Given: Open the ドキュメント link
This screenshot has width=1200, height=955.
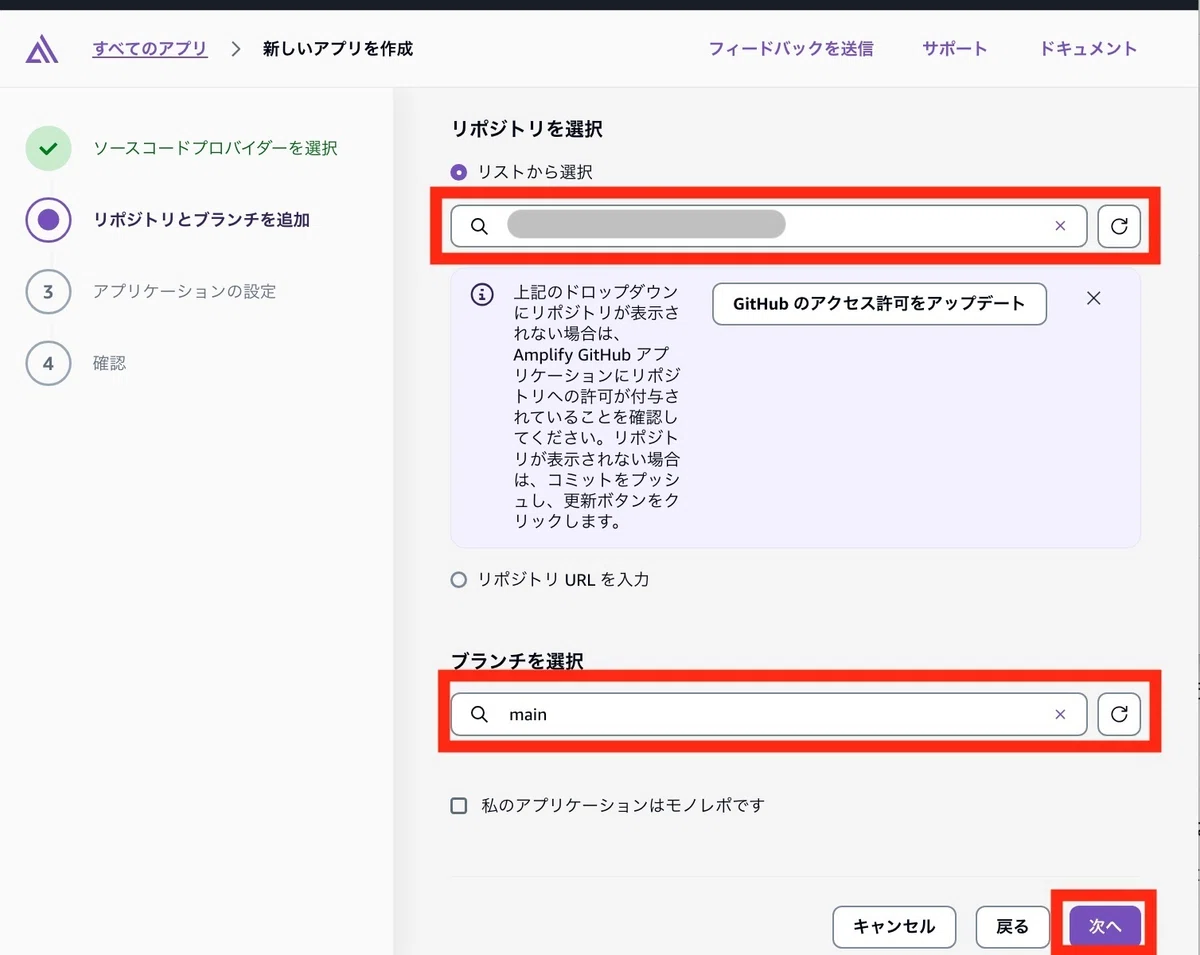Looking at the screenshot, I should [x=1088, y=48].
